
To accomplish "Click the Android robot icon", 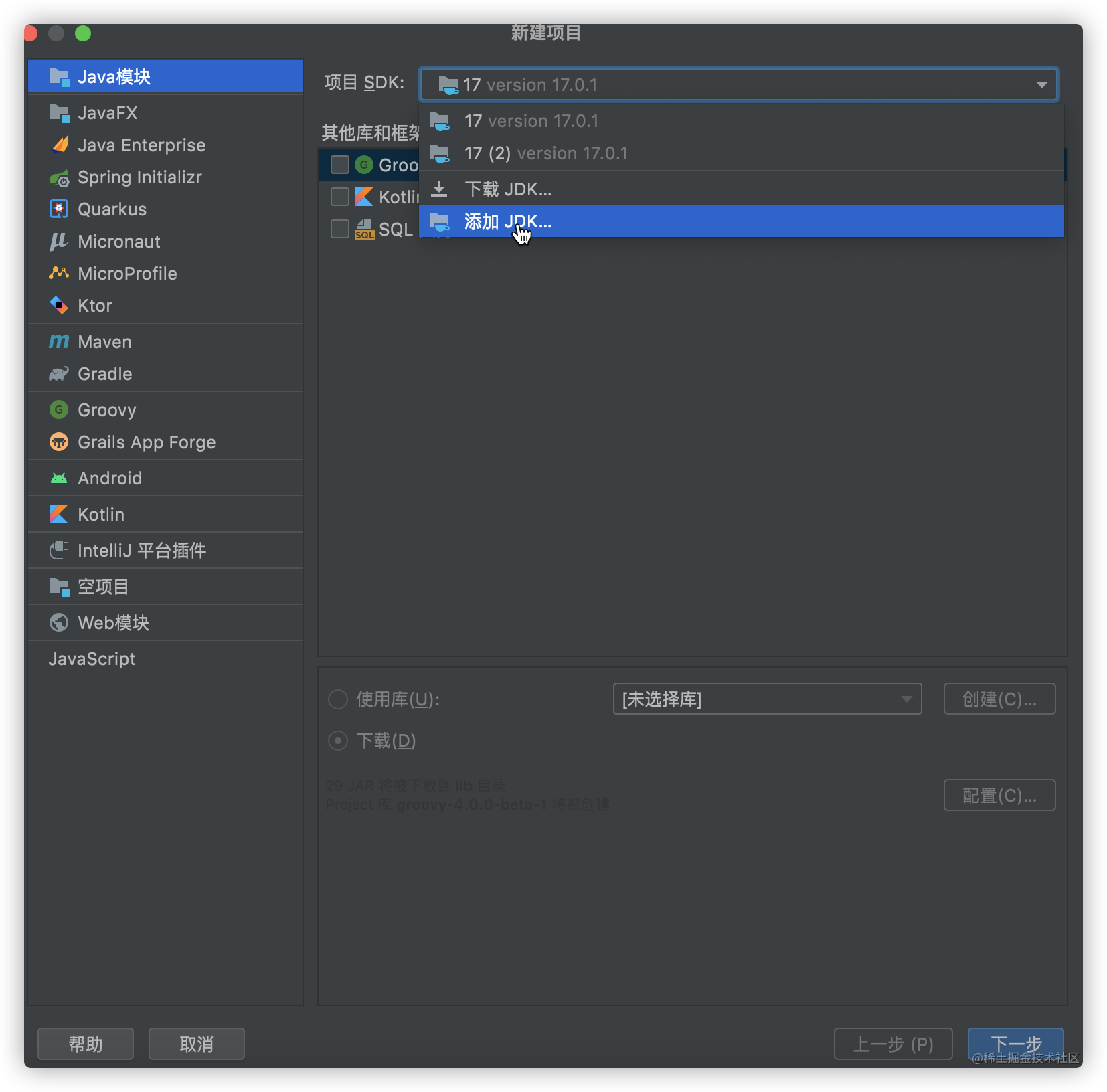I will (x=59, y=478).
